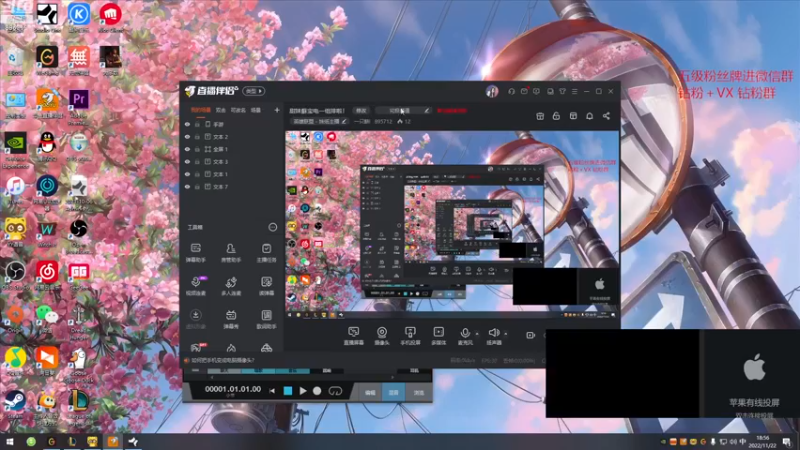The height and width of the screenshot is (450, 800).
Task: Toggle lock on the 全屏 1 layer
Action: click(197, 149)
